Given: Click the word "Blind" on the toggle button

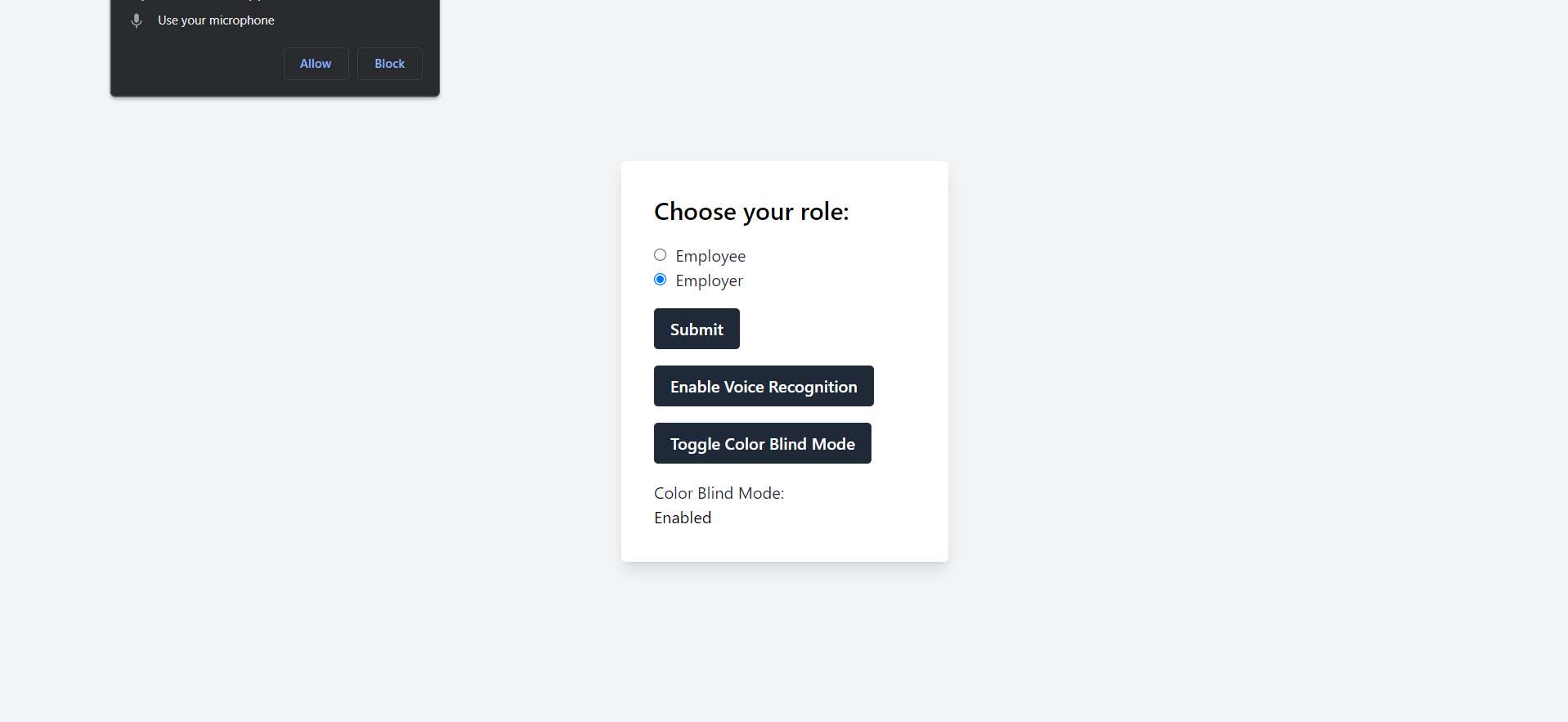Looking at the screenshot, I should click(x=788, y=444).
